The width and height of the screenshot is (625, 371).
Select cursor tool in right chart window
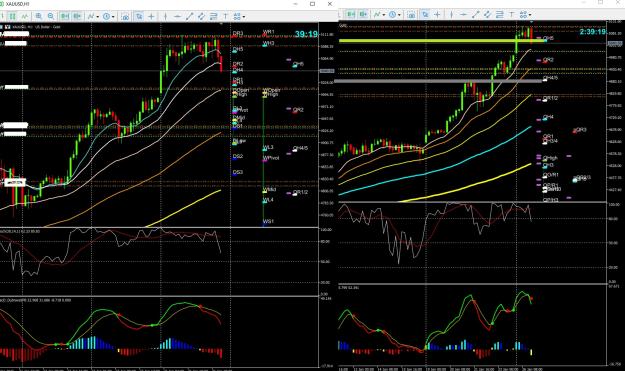425,15
